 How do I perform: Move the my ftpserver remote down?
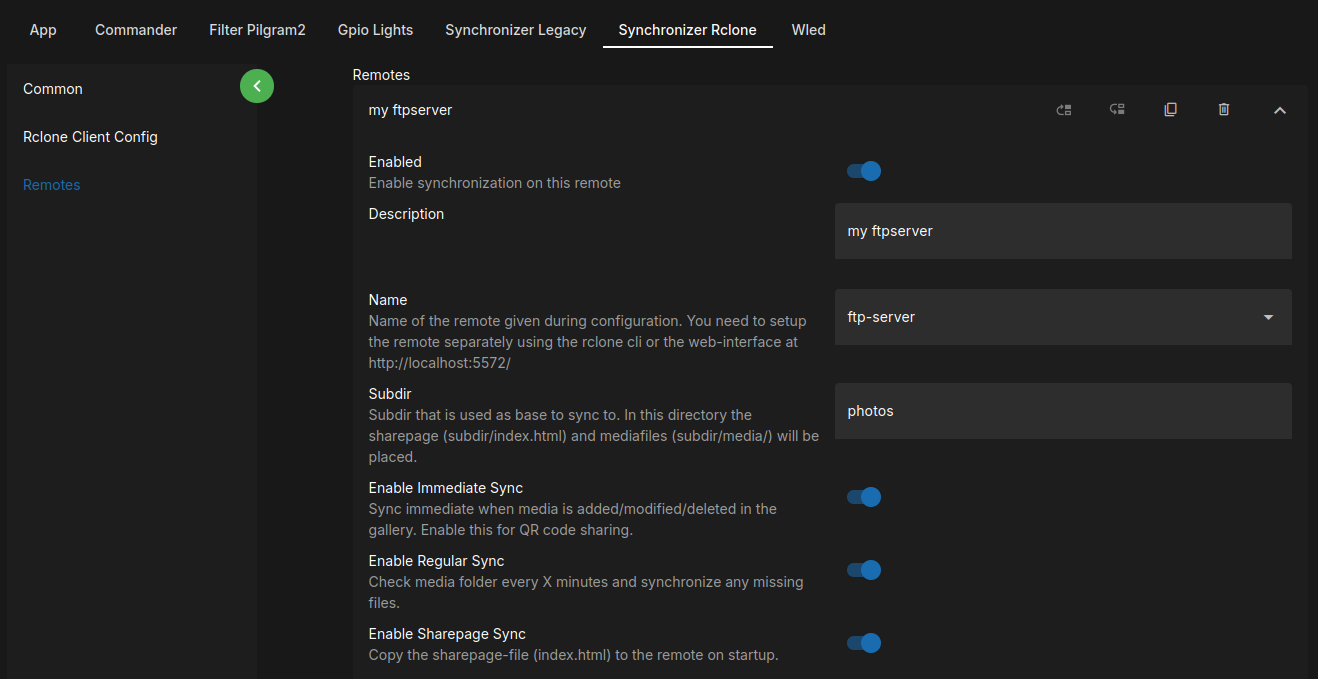tap(1117, 109)
